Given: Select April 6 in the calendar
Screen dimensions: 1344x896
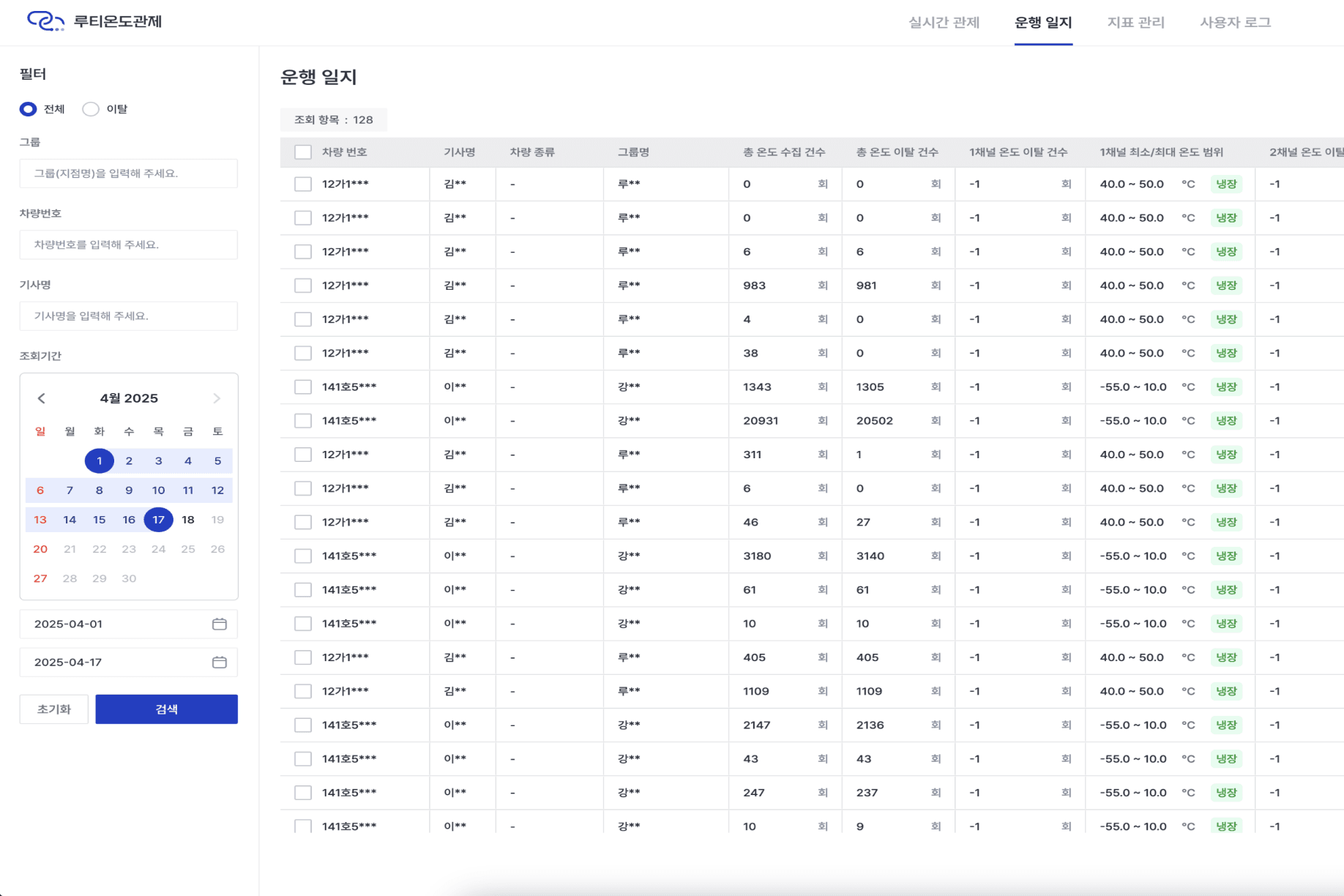Looking at the screenshot, I should (x=40, y=490).
